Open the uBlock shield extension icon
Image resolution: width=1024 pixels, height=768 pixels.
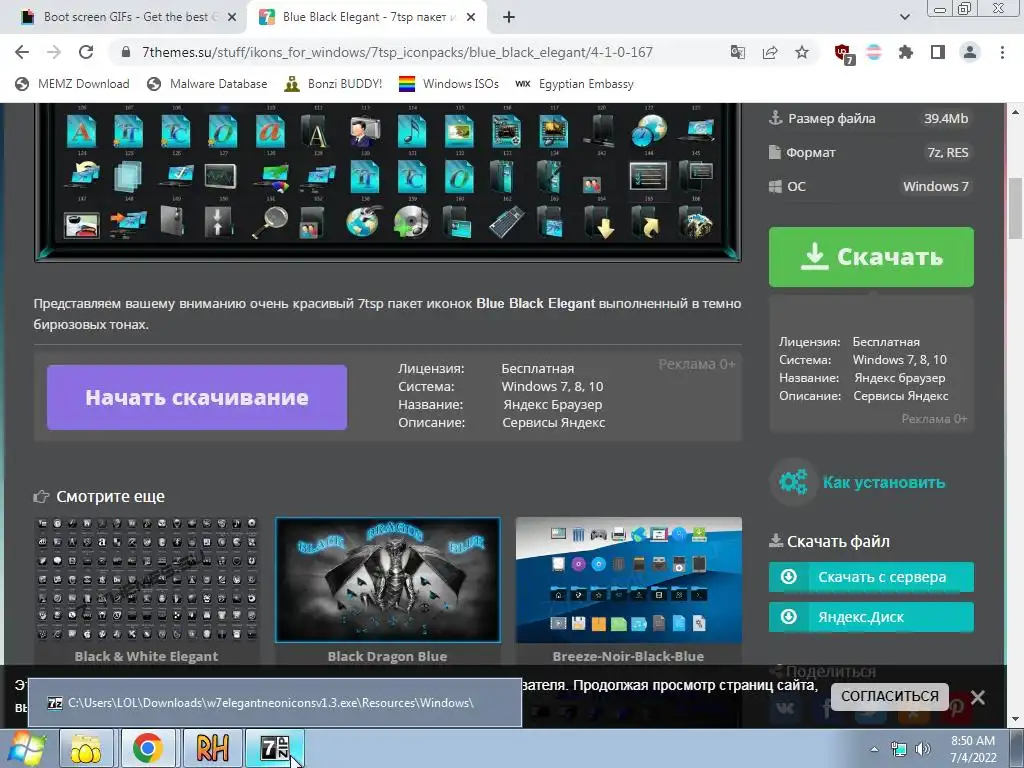tap(844, 53)
